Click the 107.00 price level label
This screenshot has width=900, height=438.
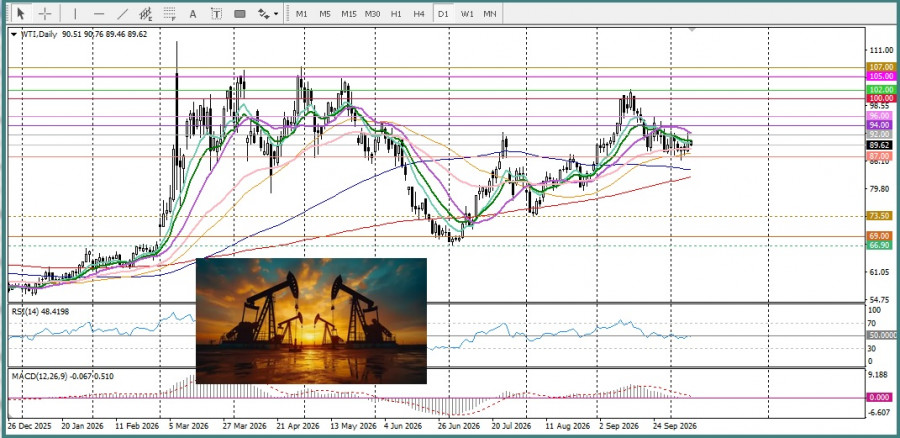click(x=880, y=67)
